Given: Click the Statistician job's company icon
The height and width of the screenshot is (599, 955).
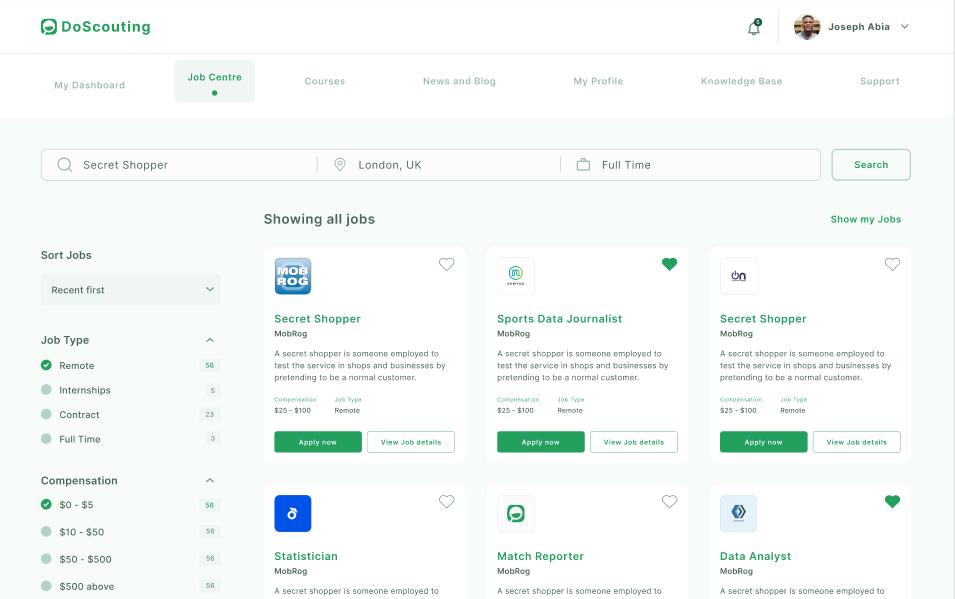Looking at the screenshot, I should 293,513.
